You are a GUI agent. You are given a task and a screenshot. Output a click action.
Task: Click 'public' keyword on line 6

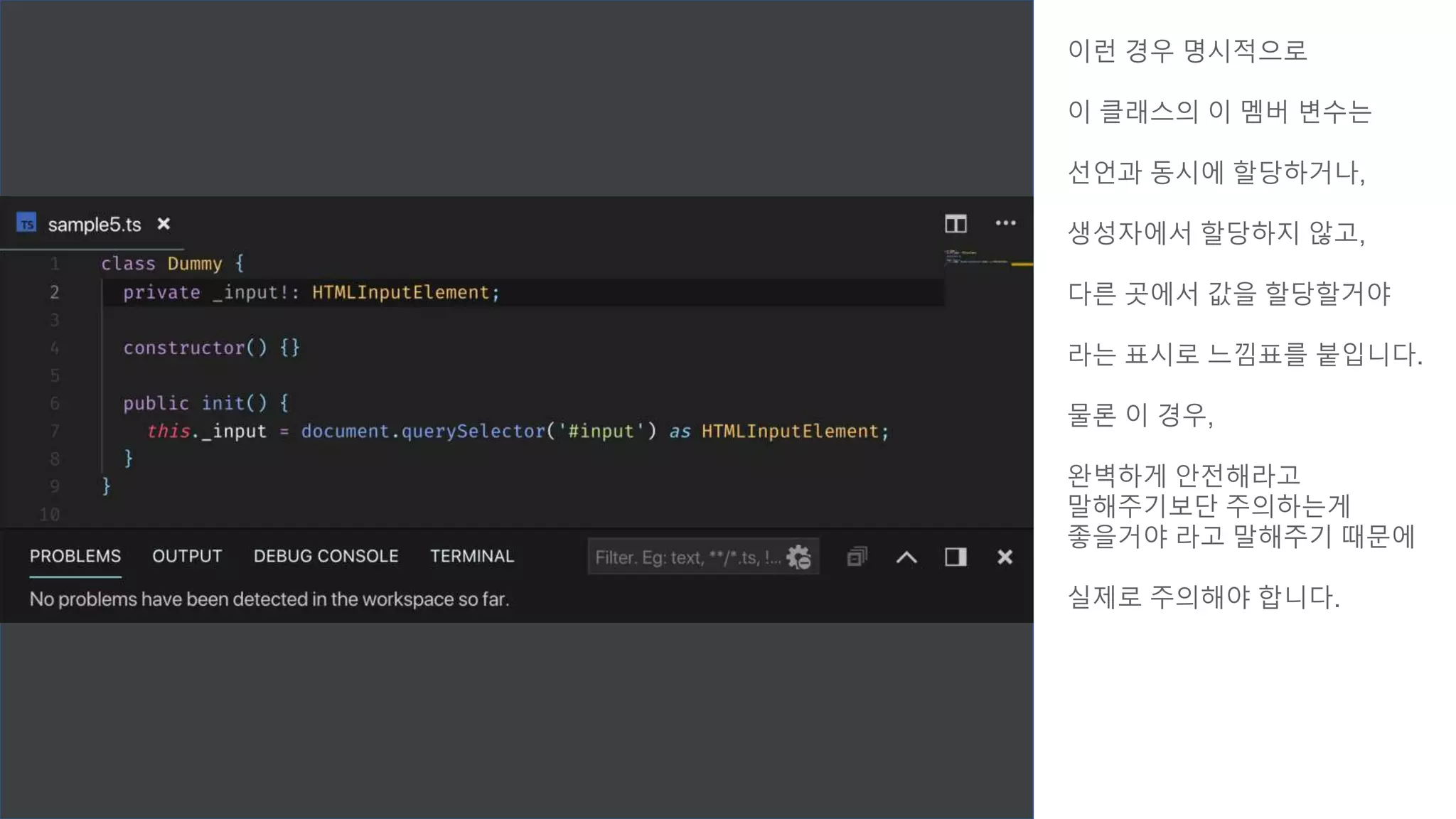coord(156,403)
